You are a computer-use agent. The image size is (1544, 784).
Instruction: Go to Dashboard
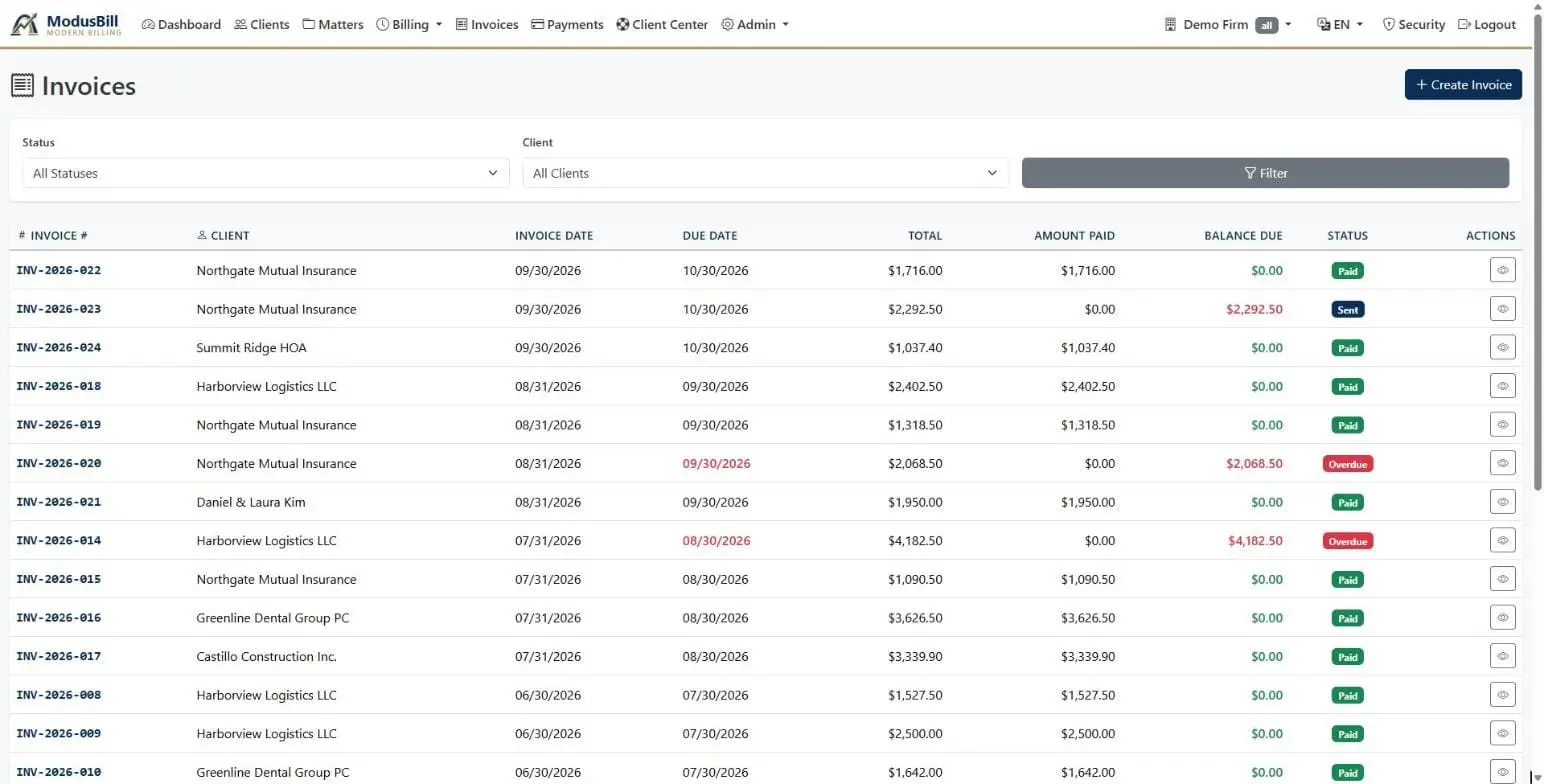click(x=181, y=24)
